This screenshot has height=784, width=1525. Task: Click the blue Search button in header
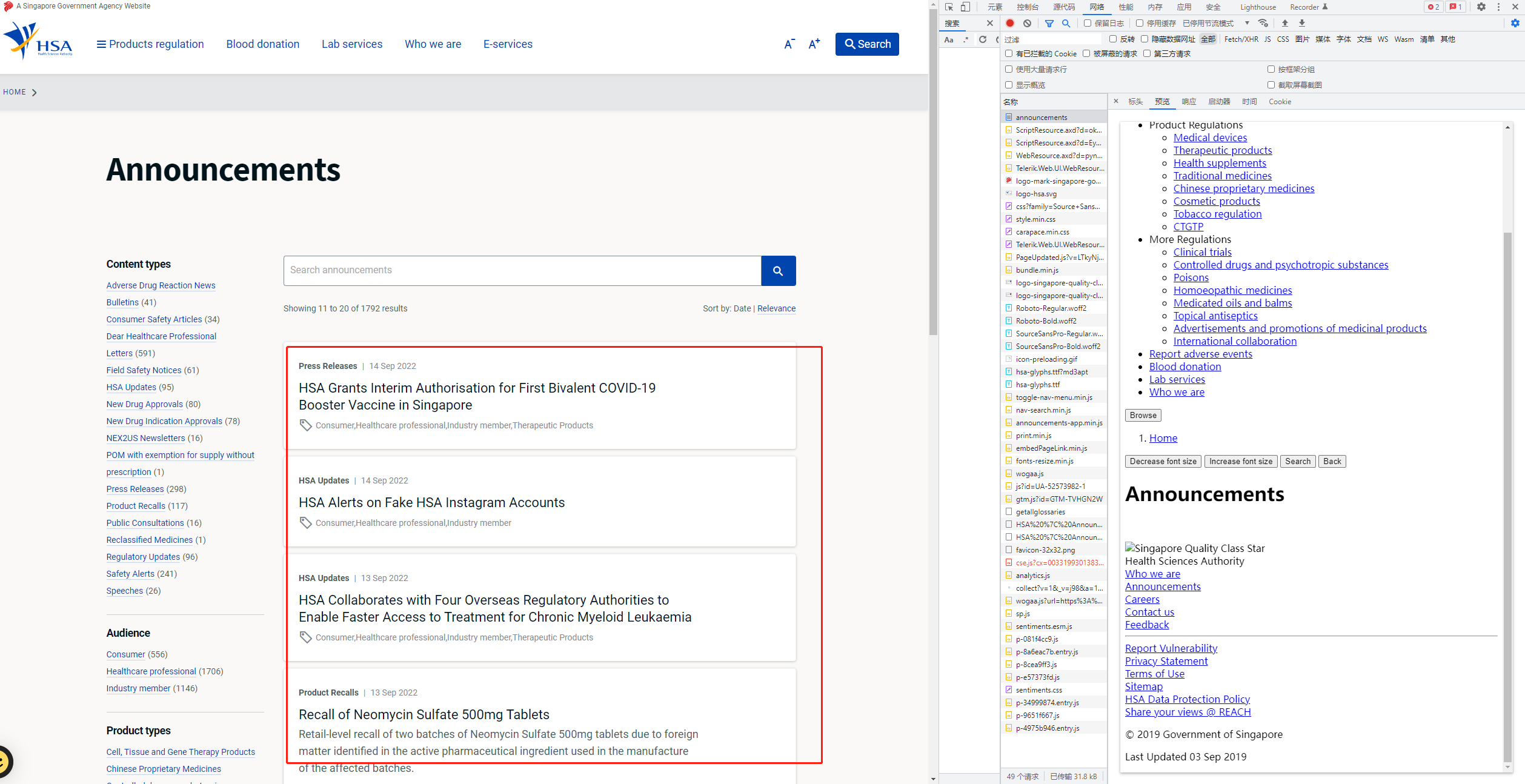[867, 44]
